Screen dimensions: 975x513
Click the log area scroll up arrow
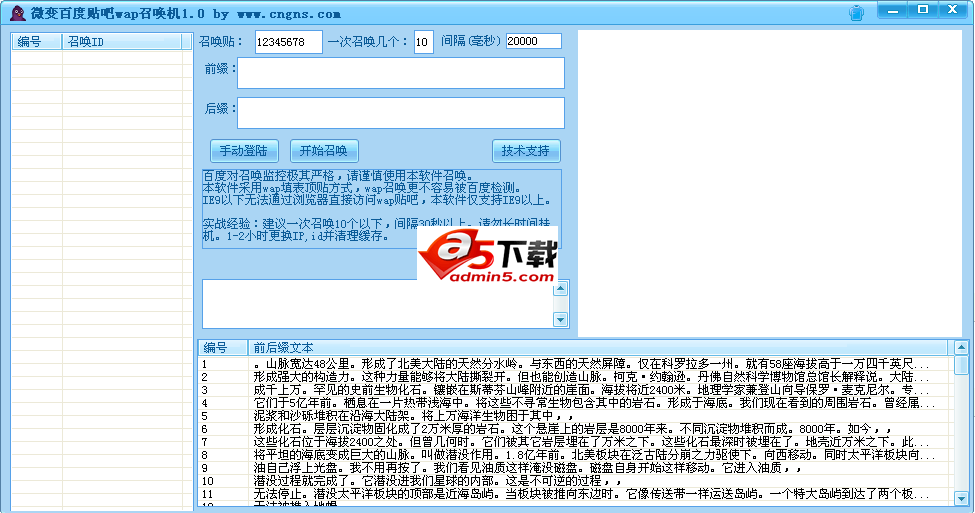[x=560, y=289]
